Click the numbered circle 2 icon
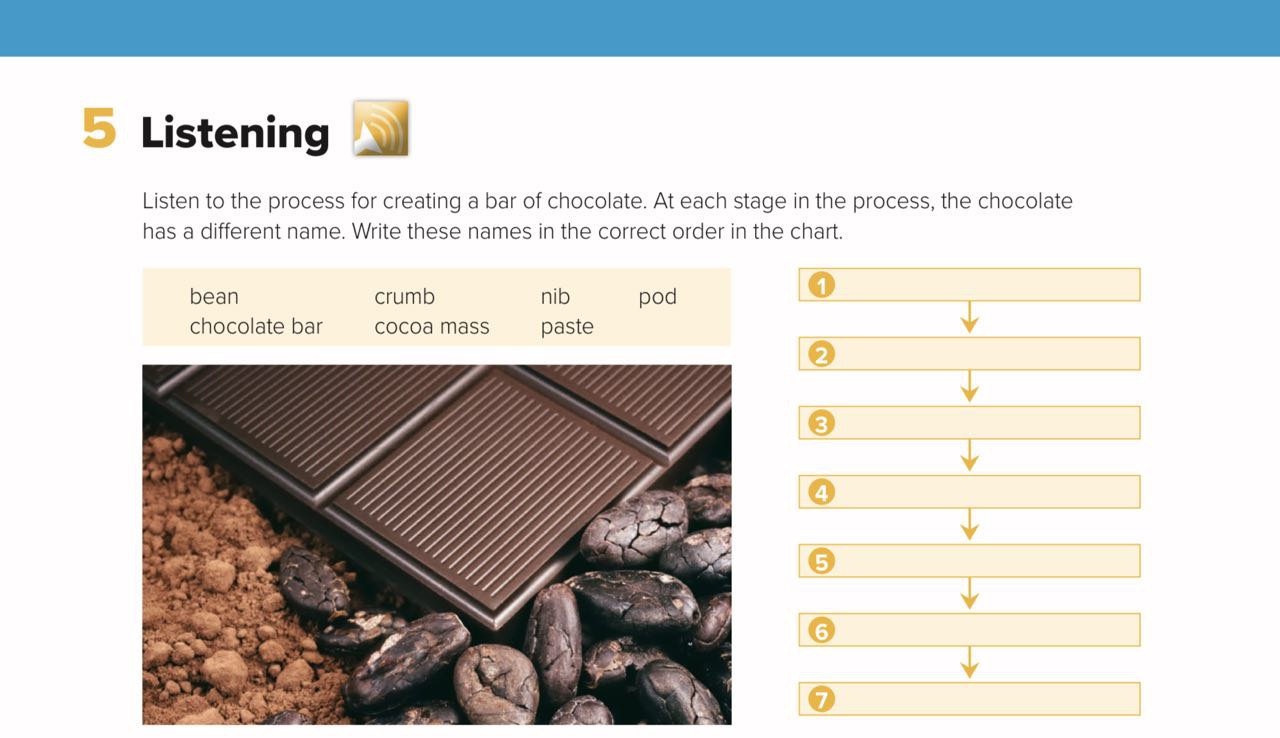Viewport: 1280px width, 738px height. 821,354
